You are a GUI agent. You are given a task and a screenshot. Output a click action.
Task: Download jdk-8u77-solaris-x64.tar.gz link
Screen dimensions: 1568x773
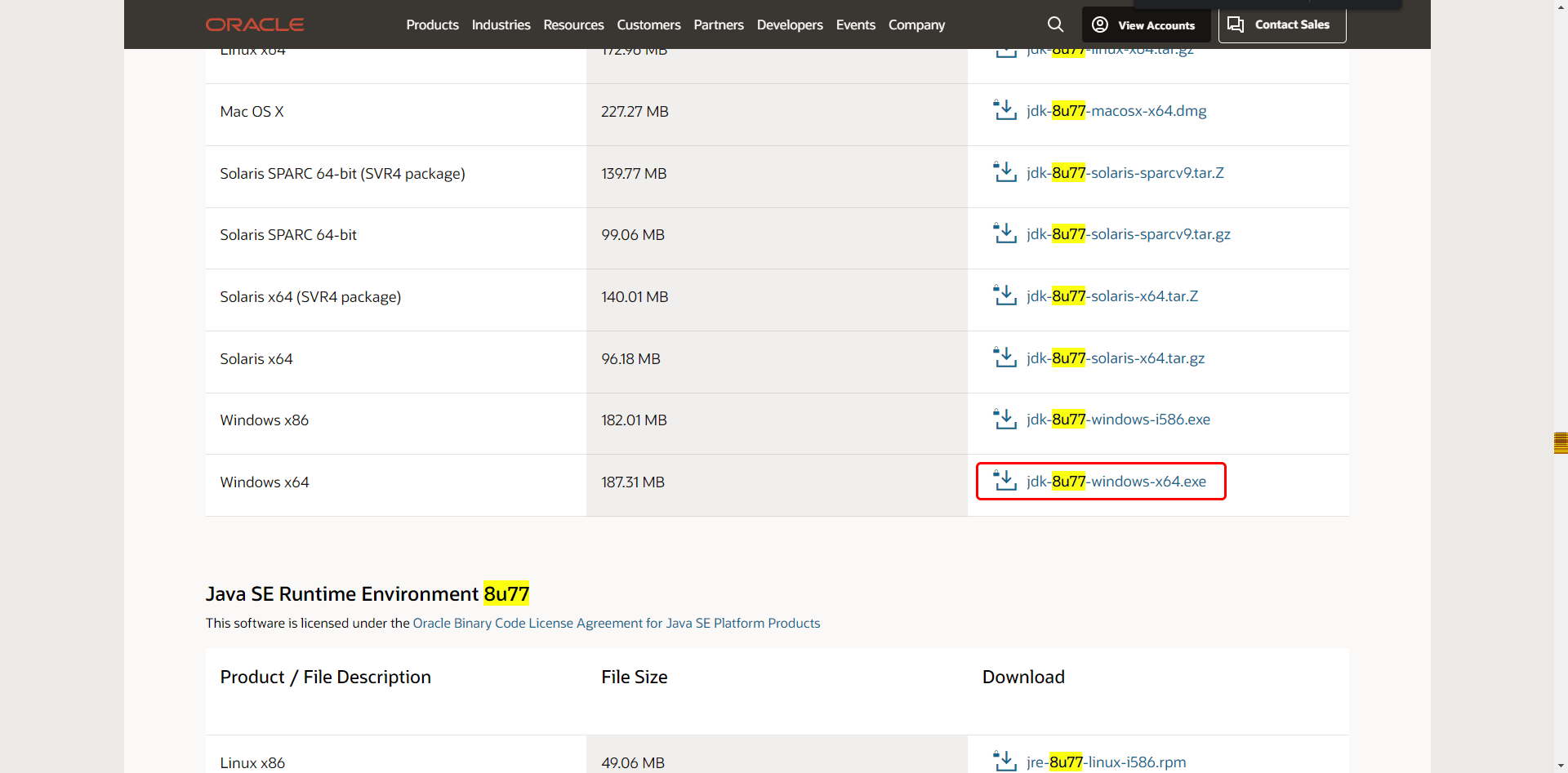1116,358
